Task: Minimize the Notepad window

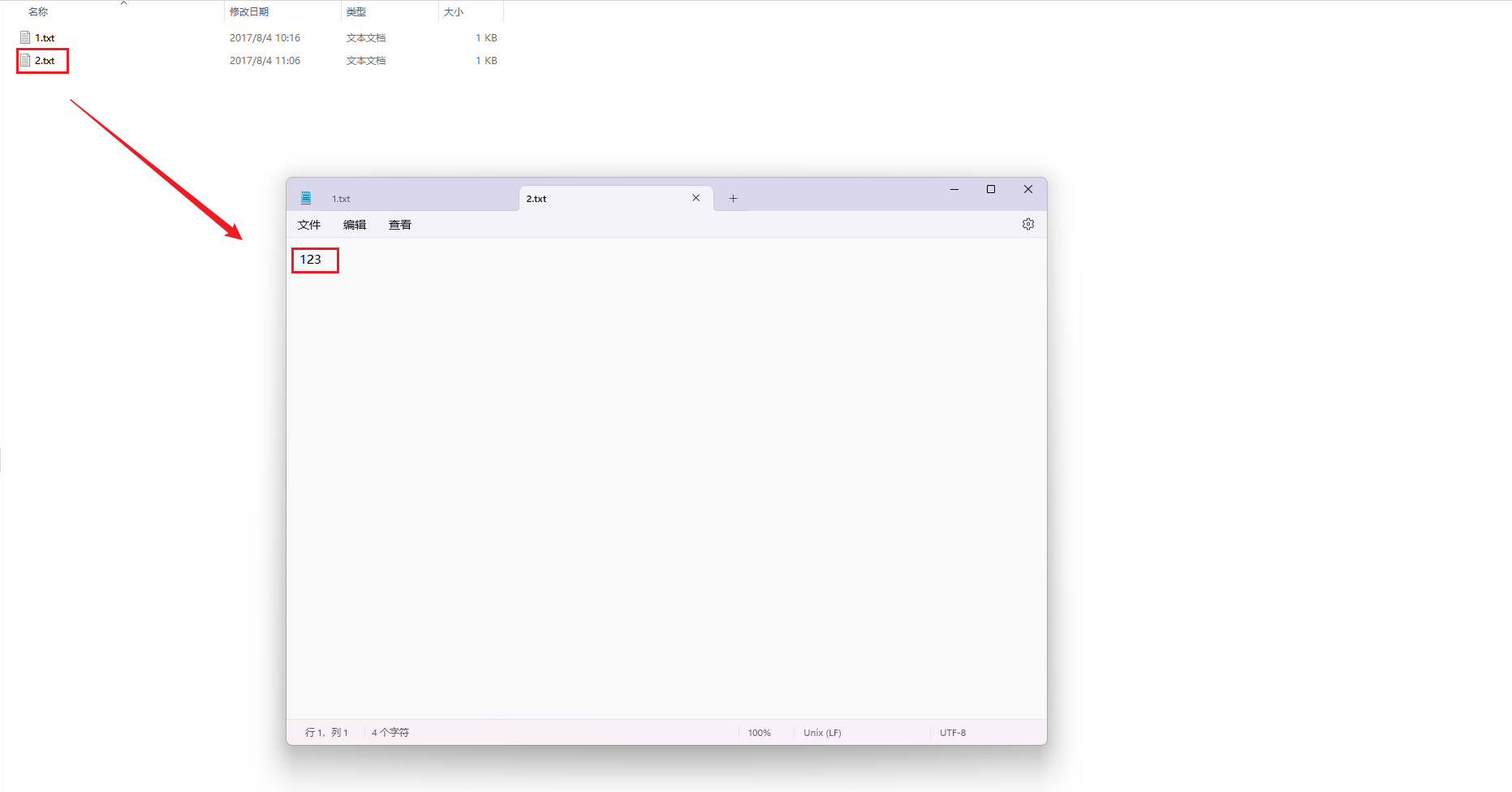Action: pyautogui.click(x=954, y=189)
